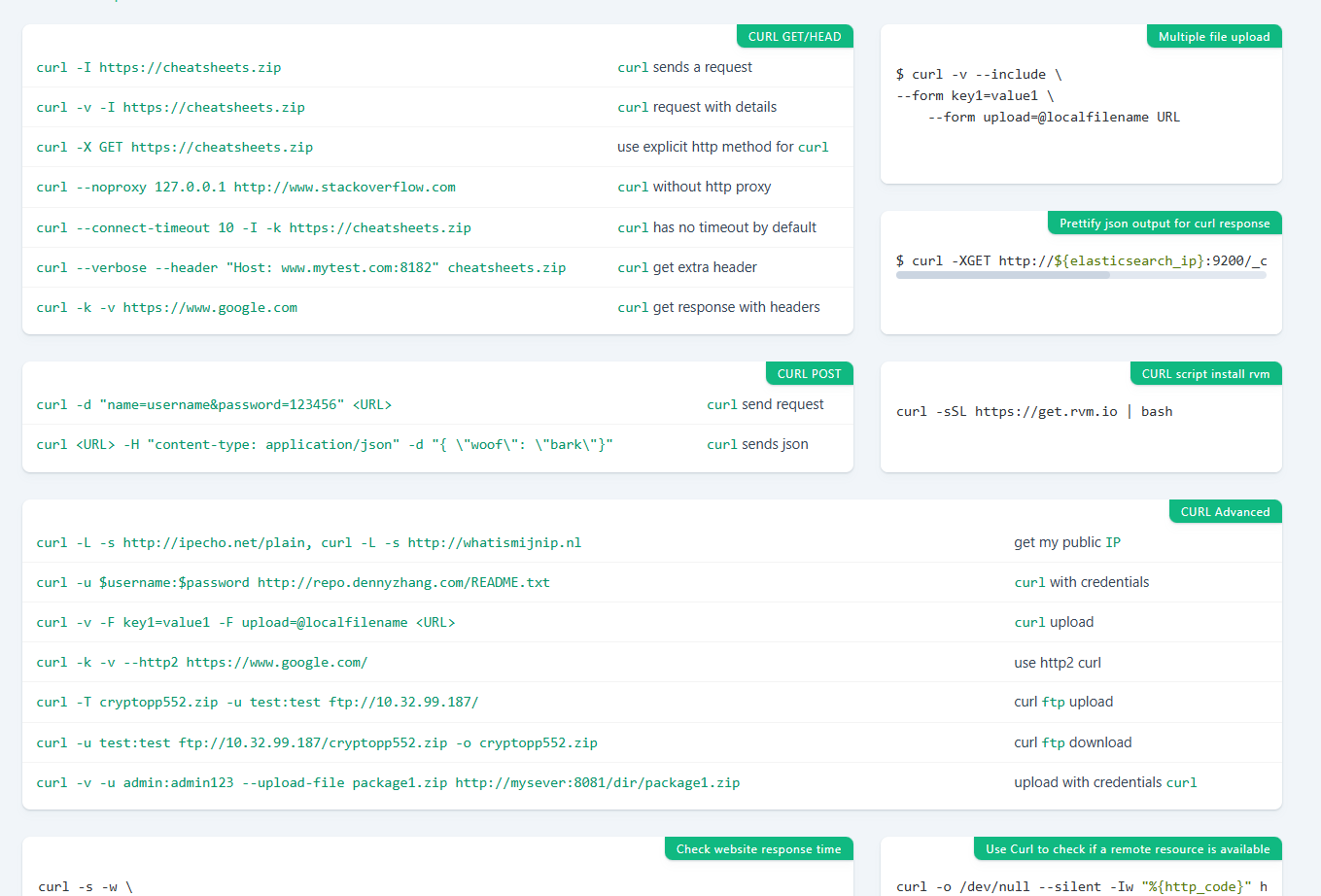Click the 'curl -I https://cheatsheets.zip' command
The image size is (1321, 896).
click(158, 68)
